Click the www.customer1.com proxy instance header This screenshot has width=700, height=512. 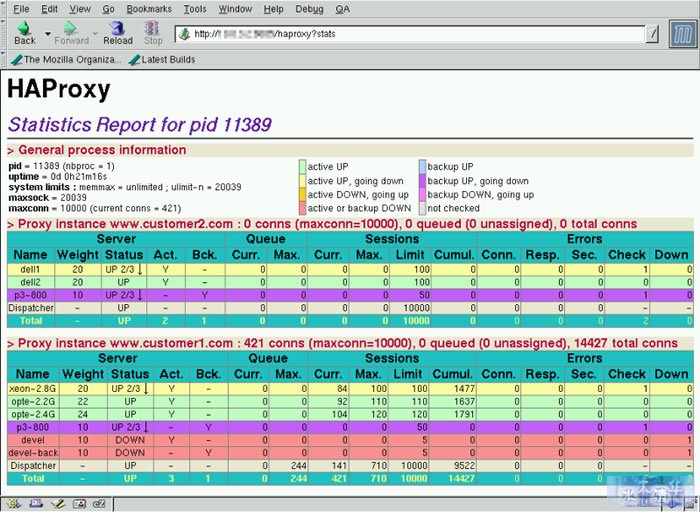click(350, 343)
